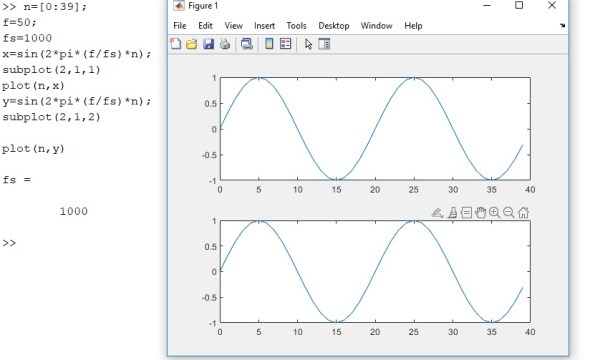Viewport: 595px width, 360px height.
Task: Click the Link Plot toolbar icon
Action: pyautogui.click(x=247, y=44)
